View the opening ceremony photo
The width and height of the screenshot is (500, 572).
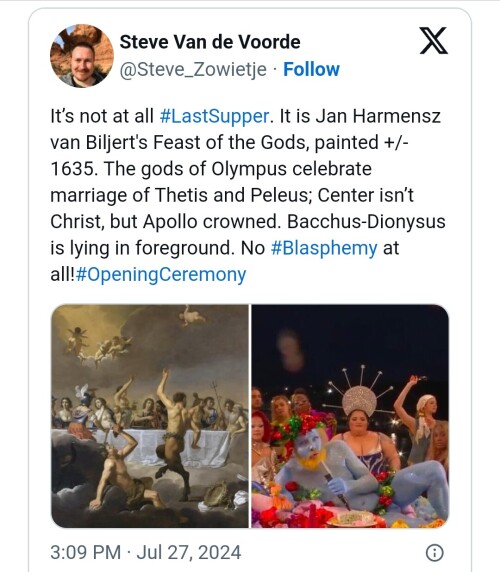click(x=350, y=416)
